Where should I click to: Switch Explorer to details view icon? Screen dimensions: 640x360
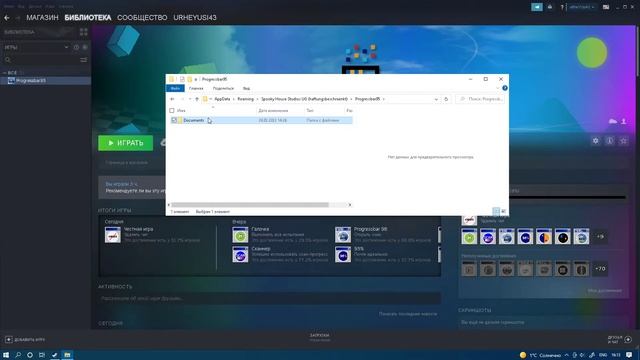[496, 211]
